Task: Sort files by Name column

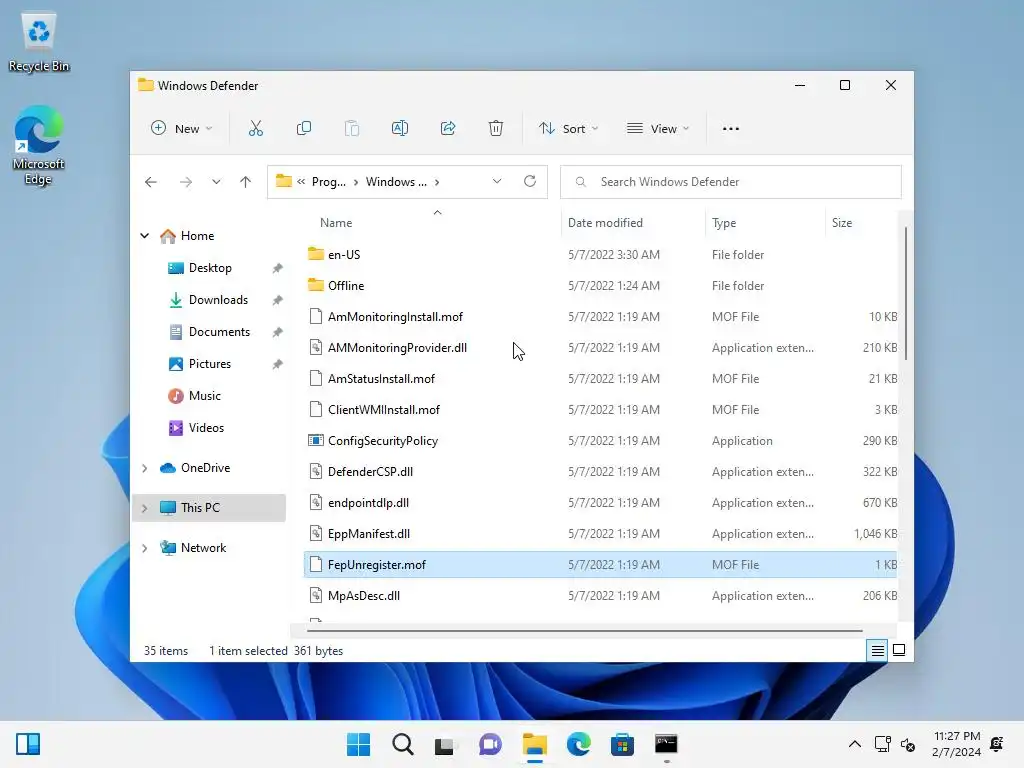Action: pos(336,223)
